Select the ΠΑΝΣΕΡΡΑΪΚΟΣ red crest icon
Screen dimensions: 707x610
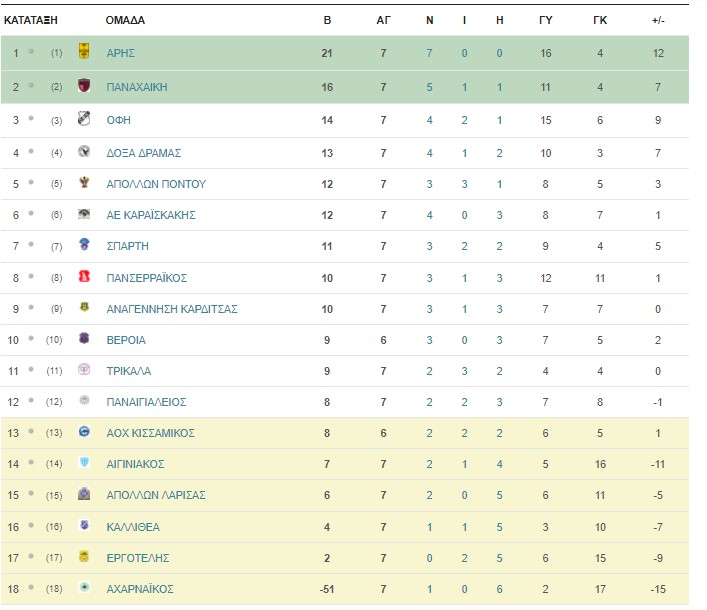84,276
